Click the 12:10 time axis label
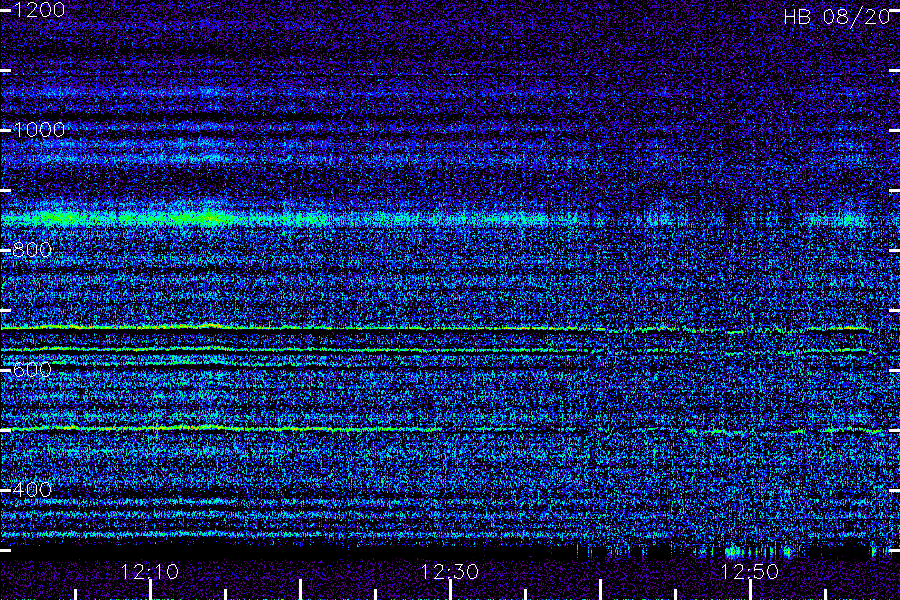The width and height of the screenshot is (900, 600). coord(150,572)
